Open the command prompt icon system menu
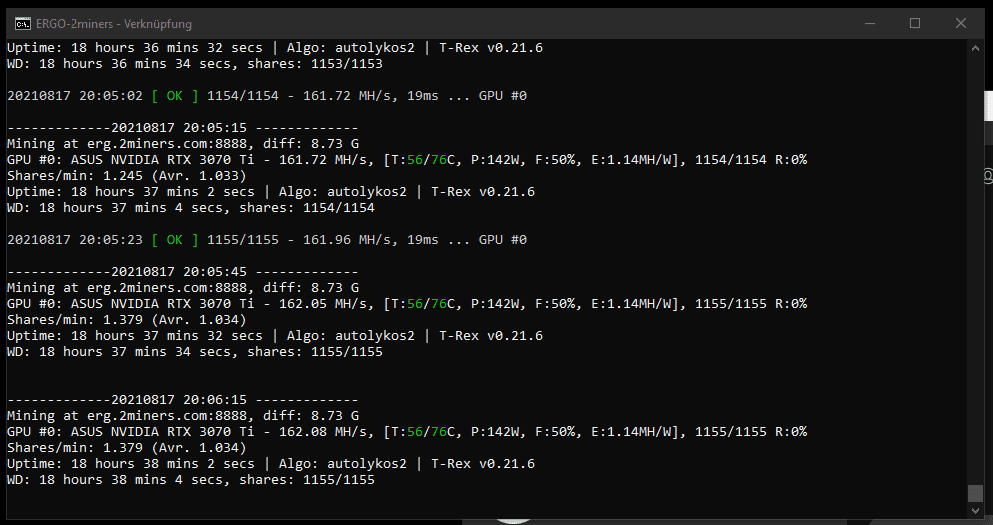The image size is (993, 525). pyautogui.click(x=23, y=24)
